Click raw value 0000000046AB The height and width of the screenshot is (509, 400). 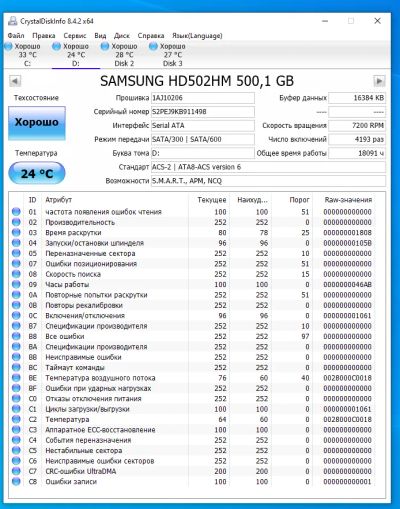347,284
